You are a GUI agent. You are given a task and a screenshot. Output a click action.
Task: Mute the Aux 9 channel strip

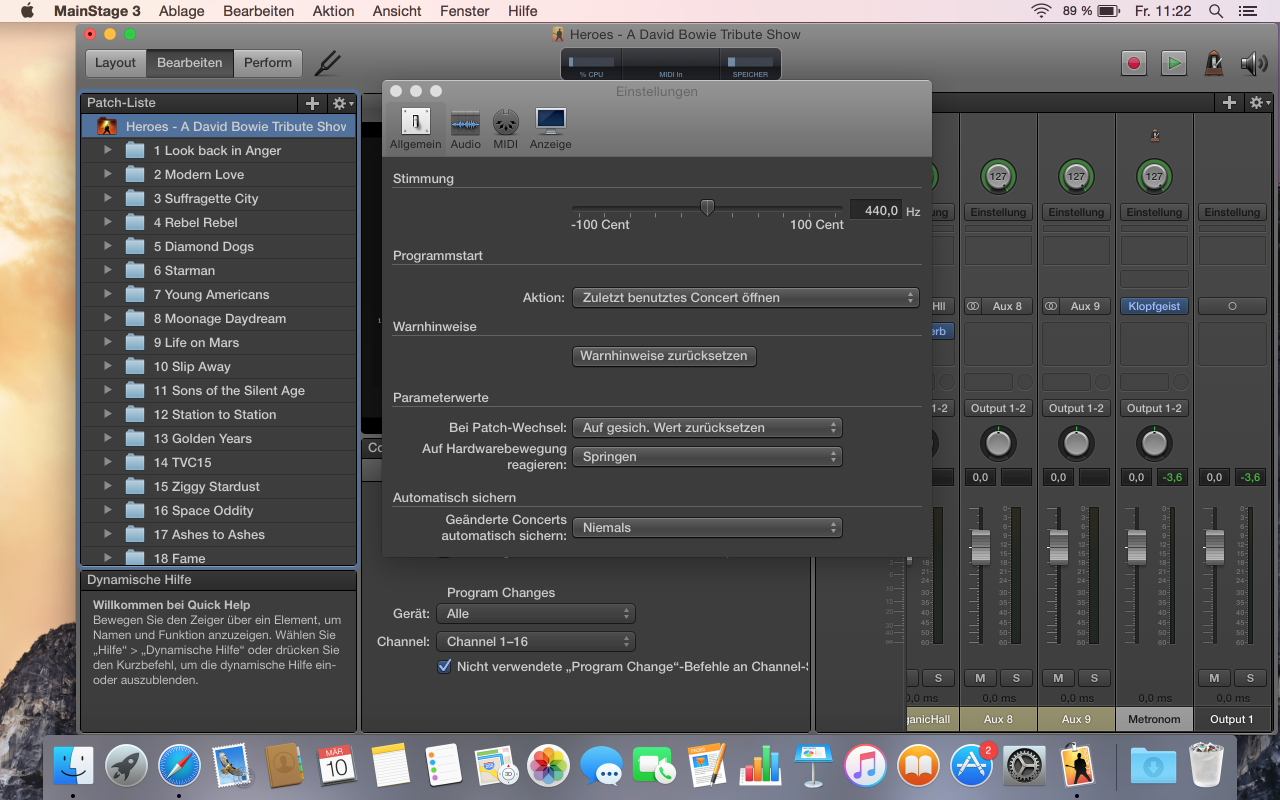tap(1058, 678)
